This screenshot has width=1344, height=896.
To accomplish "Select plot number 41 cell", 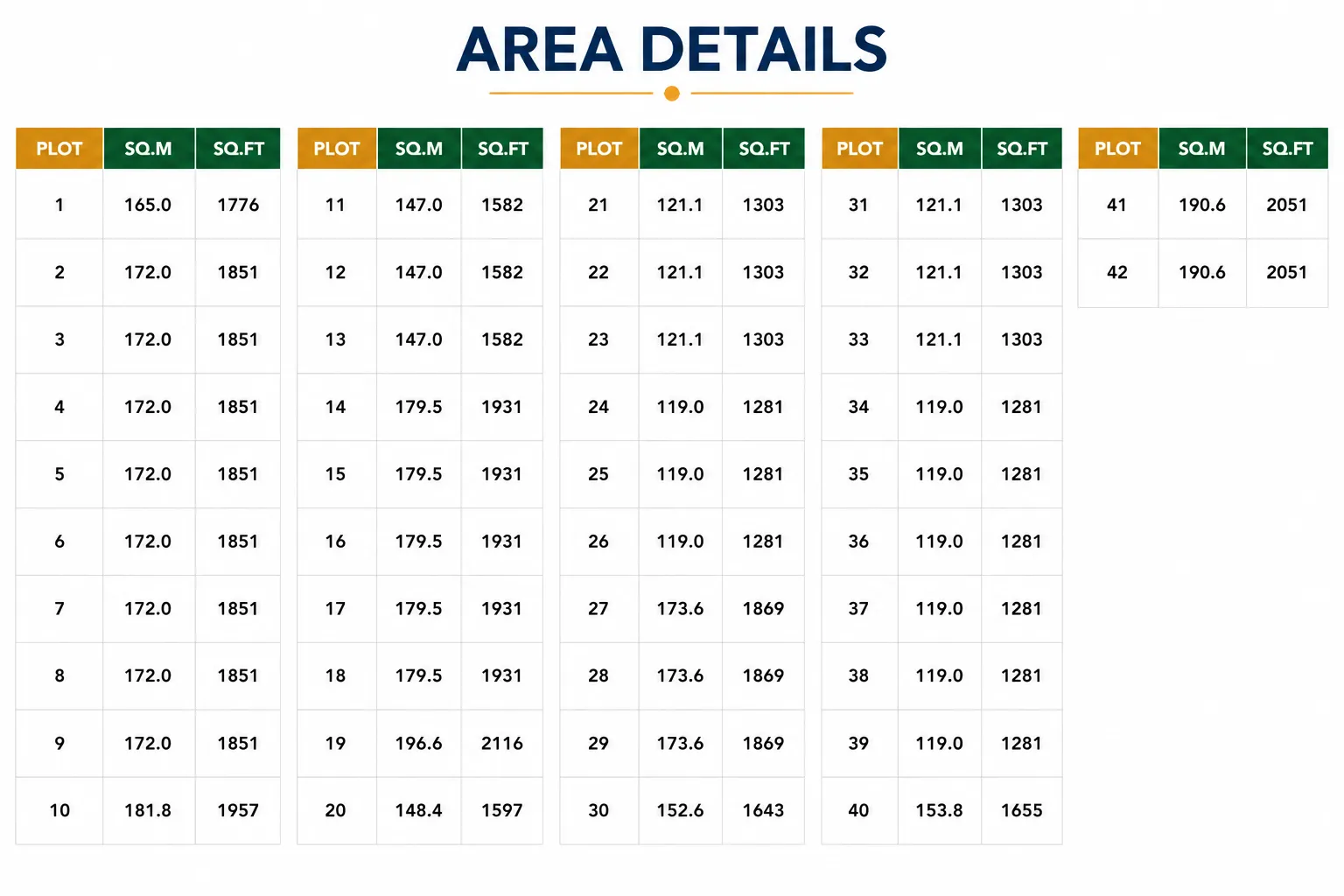I will click(1116, 205).
